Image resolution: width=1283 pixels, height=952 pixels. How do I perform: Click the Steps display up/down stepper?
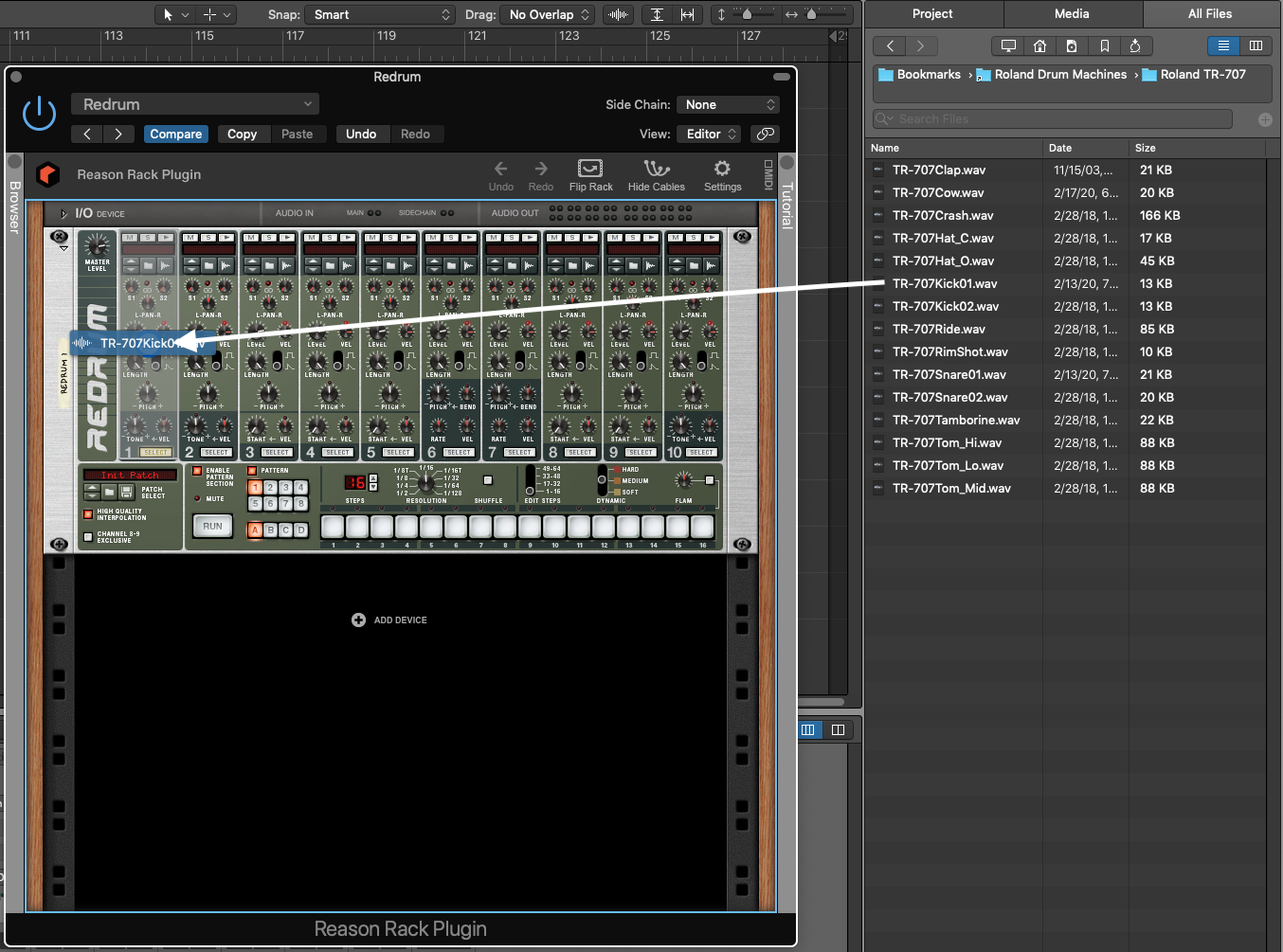[x=372, y=482]
